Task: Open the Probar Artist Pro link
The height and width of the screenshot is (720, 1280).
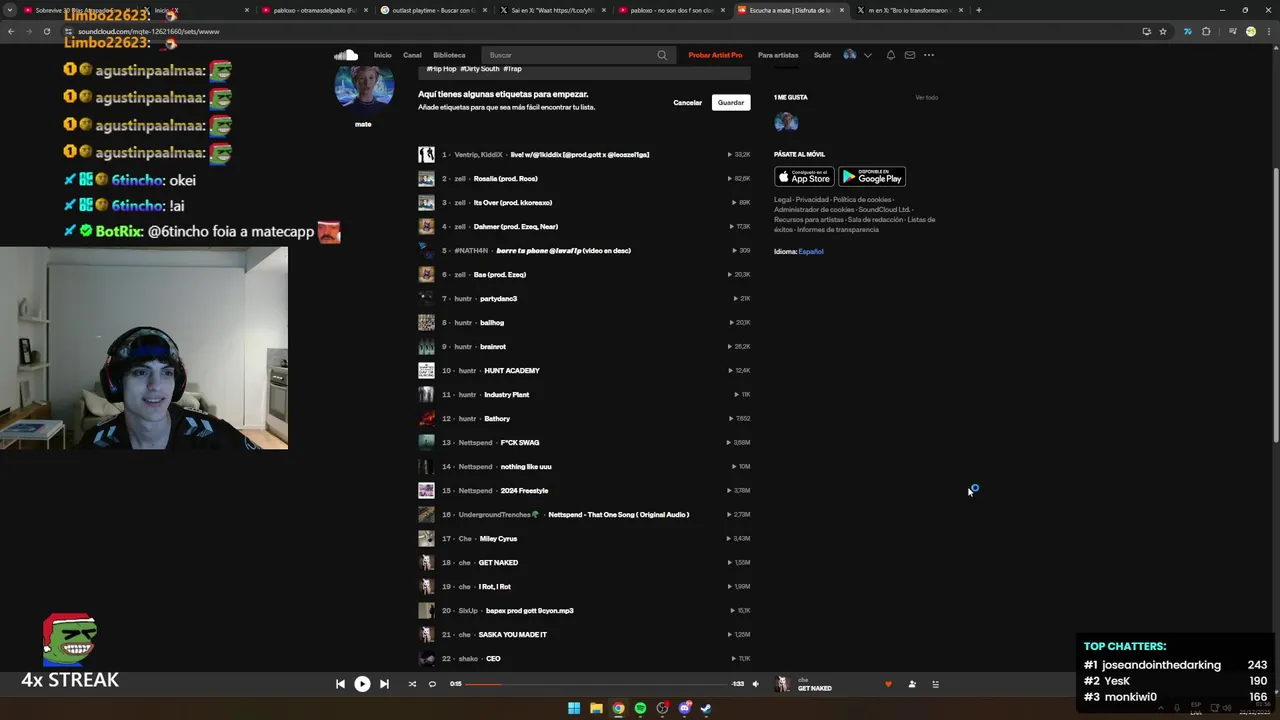Action: coord(715,55)
